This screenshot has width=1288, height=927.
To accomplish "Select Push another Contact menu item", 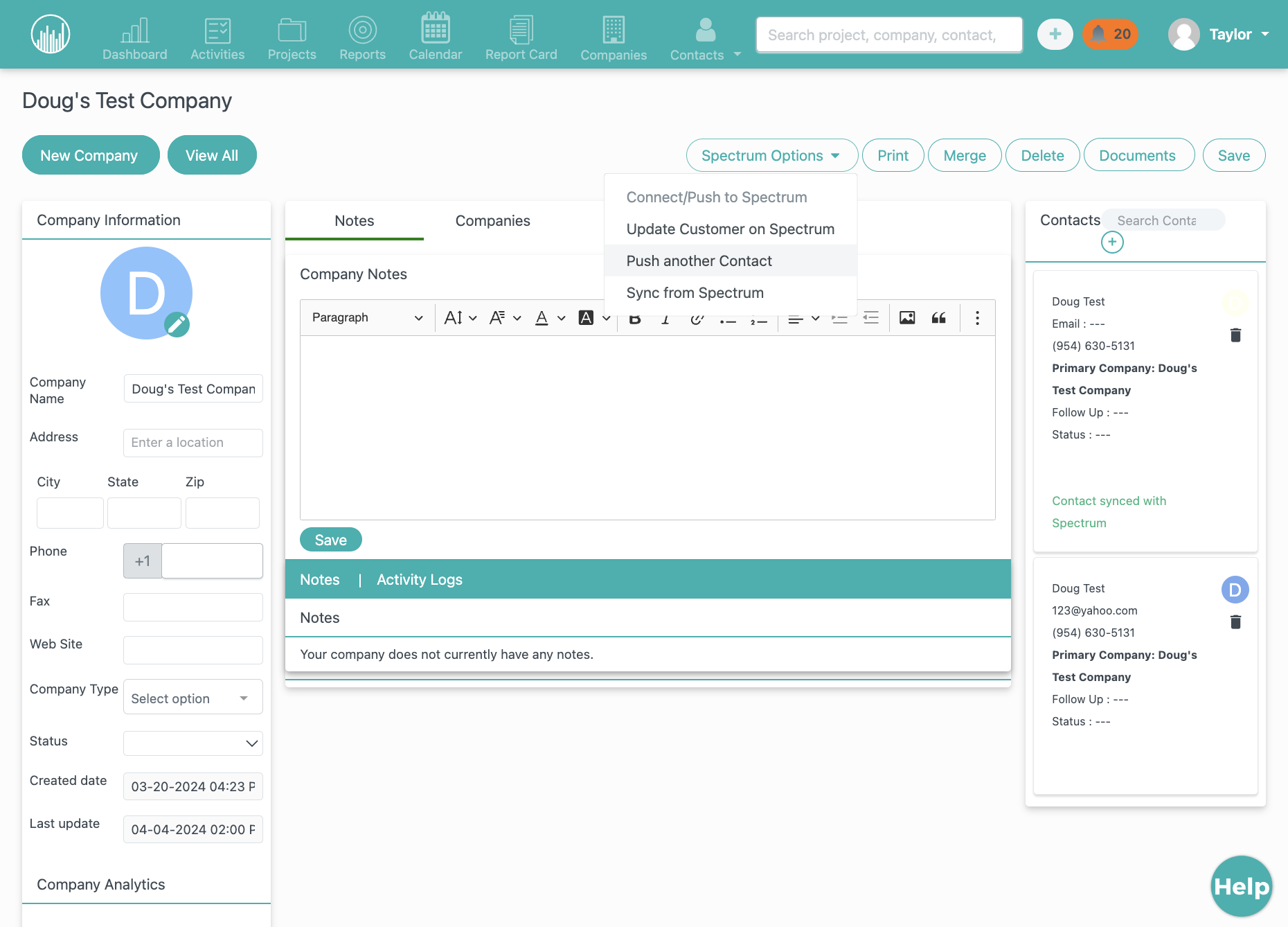I will click(730, 261).
